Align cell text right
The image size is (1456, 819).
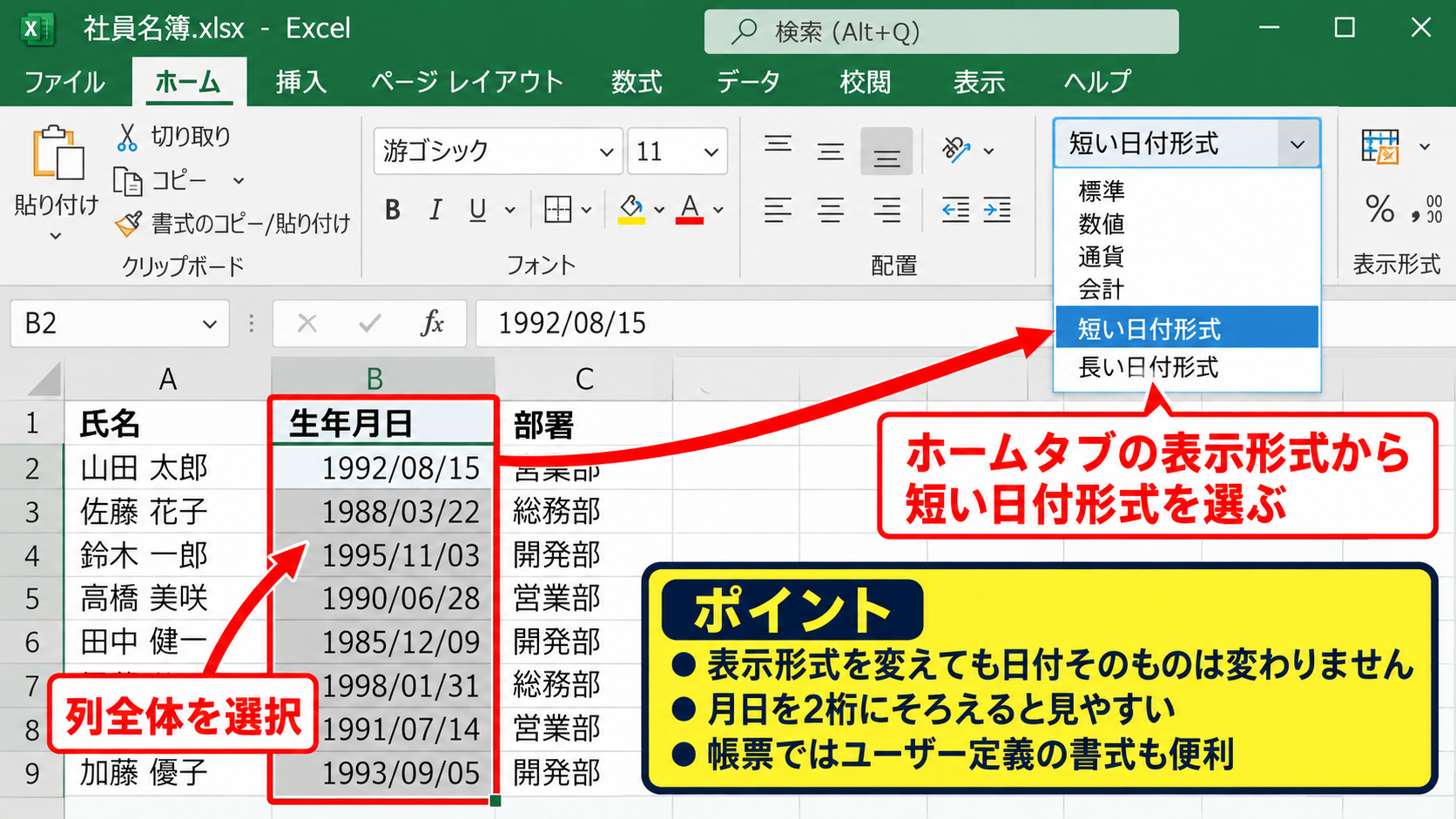[x=886, y=210]
